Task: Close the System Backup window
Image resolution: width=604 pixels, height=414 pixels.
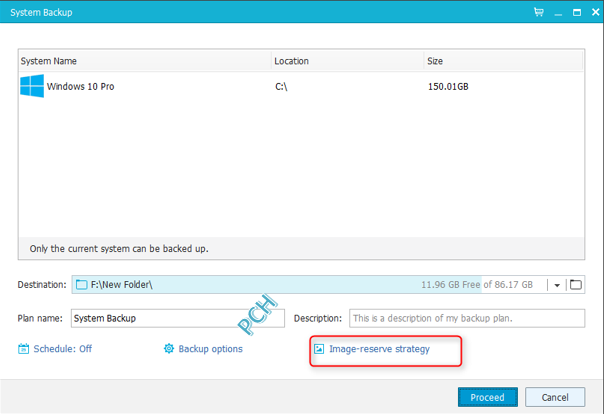Action: (596, 12)
